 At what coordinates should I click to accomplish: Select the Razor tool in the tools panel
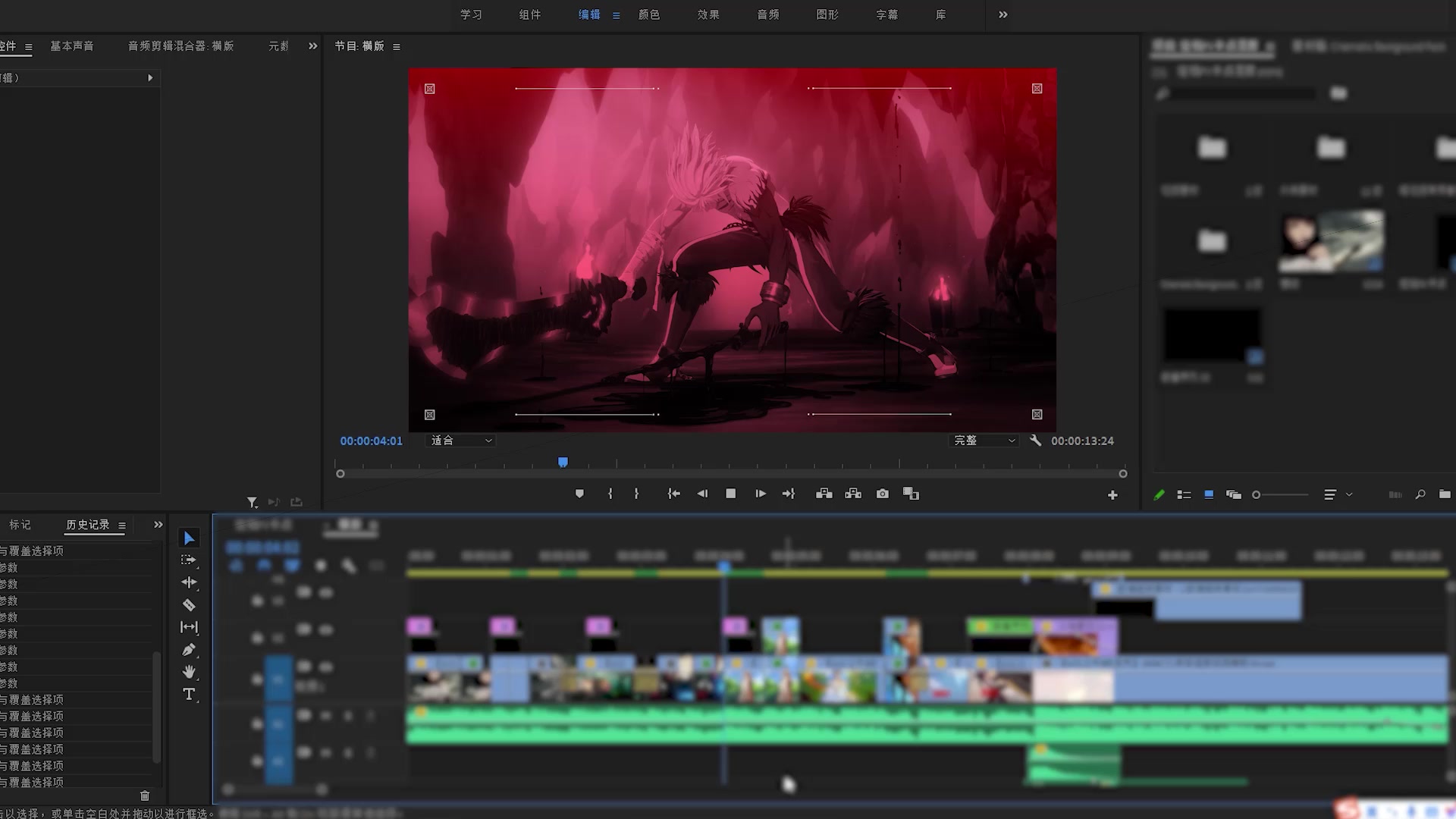click(x=189, y=605)
